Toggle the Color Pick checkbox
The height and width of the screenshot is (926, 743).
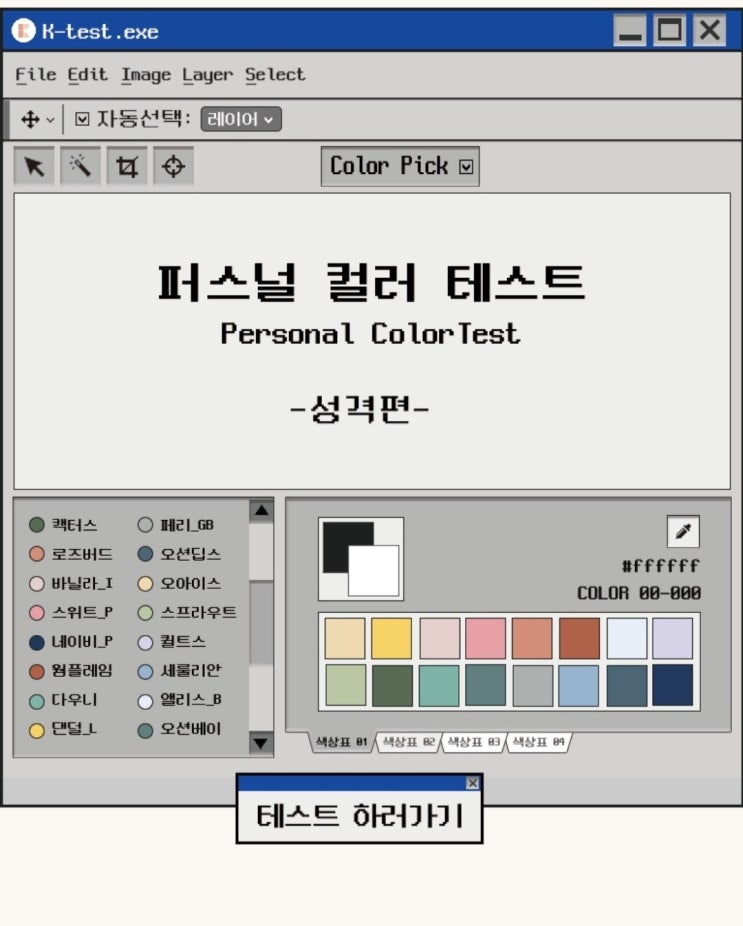[466, 167]
